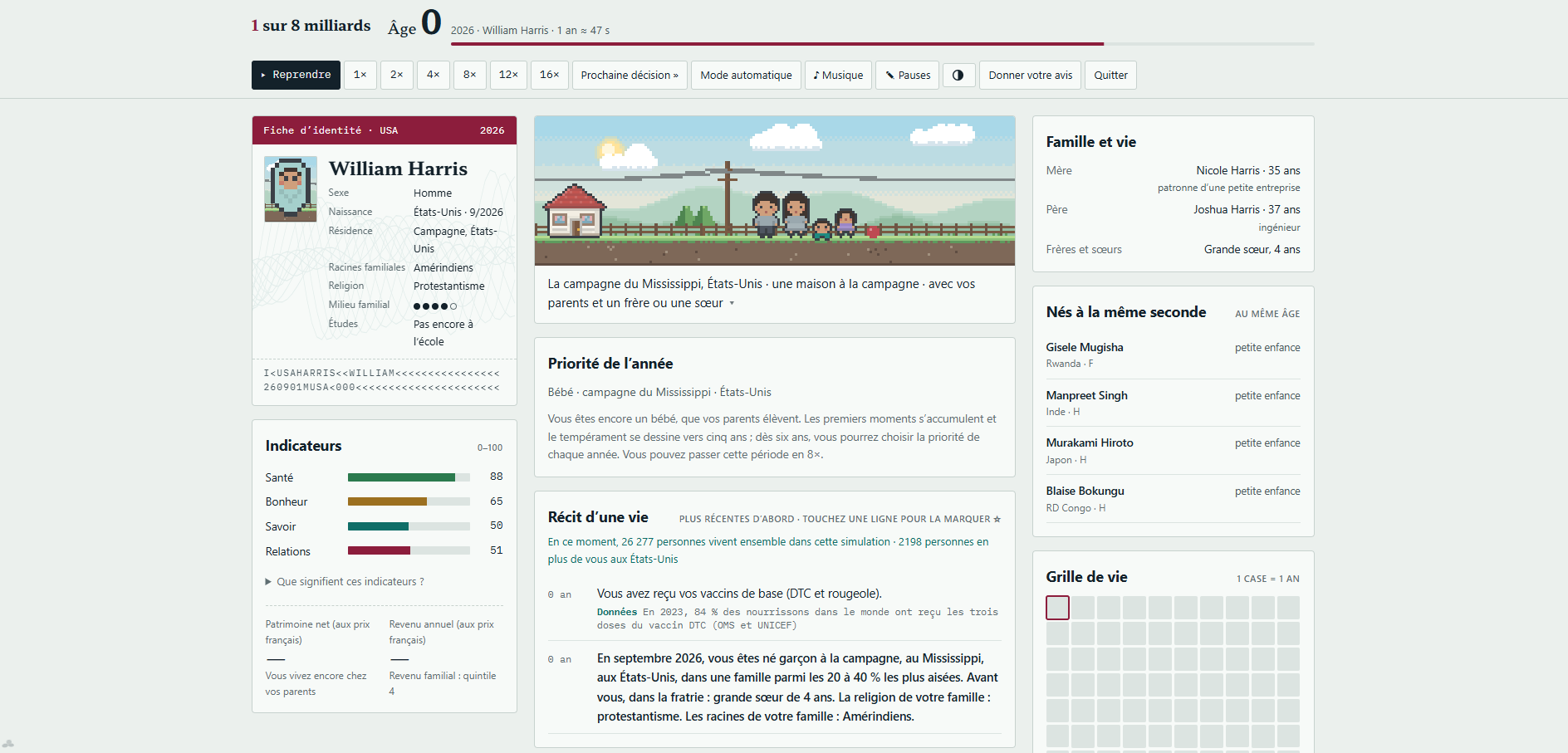Expand 'Que signifient ces indicateurs ?'
Viewport: 1568px width, 753px height.
tap(345, 581)
